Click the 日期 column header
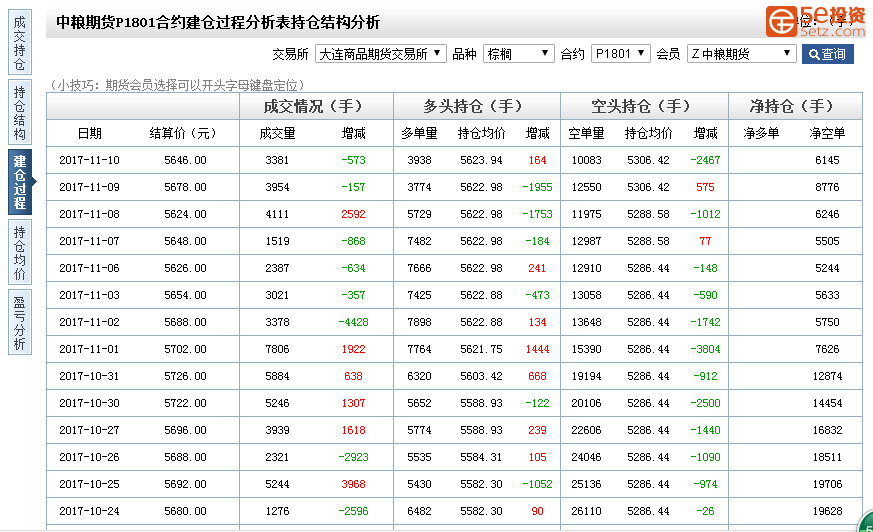The width and height of the screenshot is (873, 532). (x=89, y=134)
